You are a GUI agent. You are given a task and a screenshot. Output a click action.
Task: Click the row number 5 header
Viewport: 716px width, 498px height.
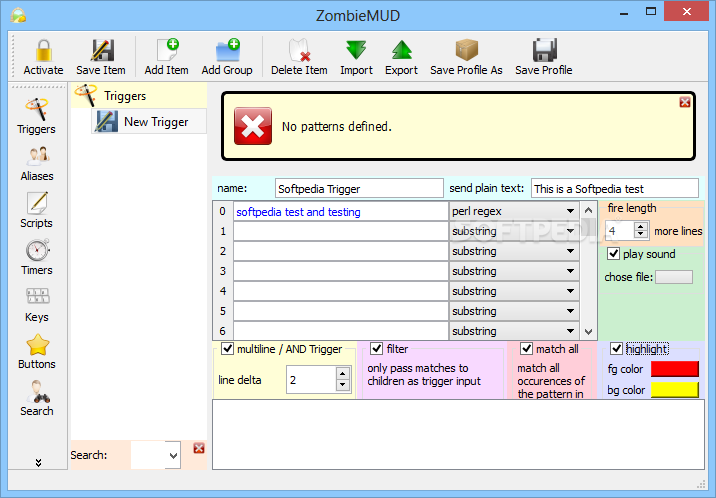(x=222, y=311)
